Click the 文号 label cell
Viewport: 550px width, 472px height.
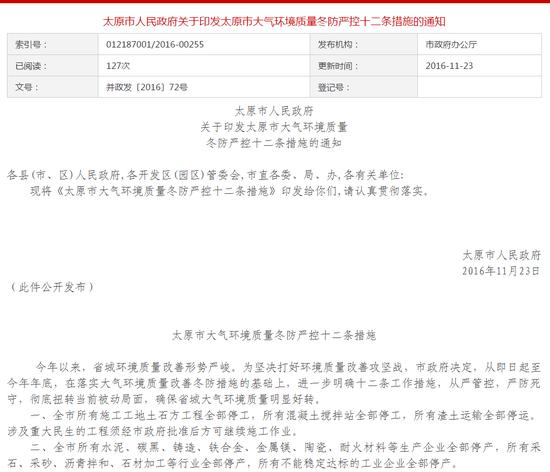coord(53,87)
